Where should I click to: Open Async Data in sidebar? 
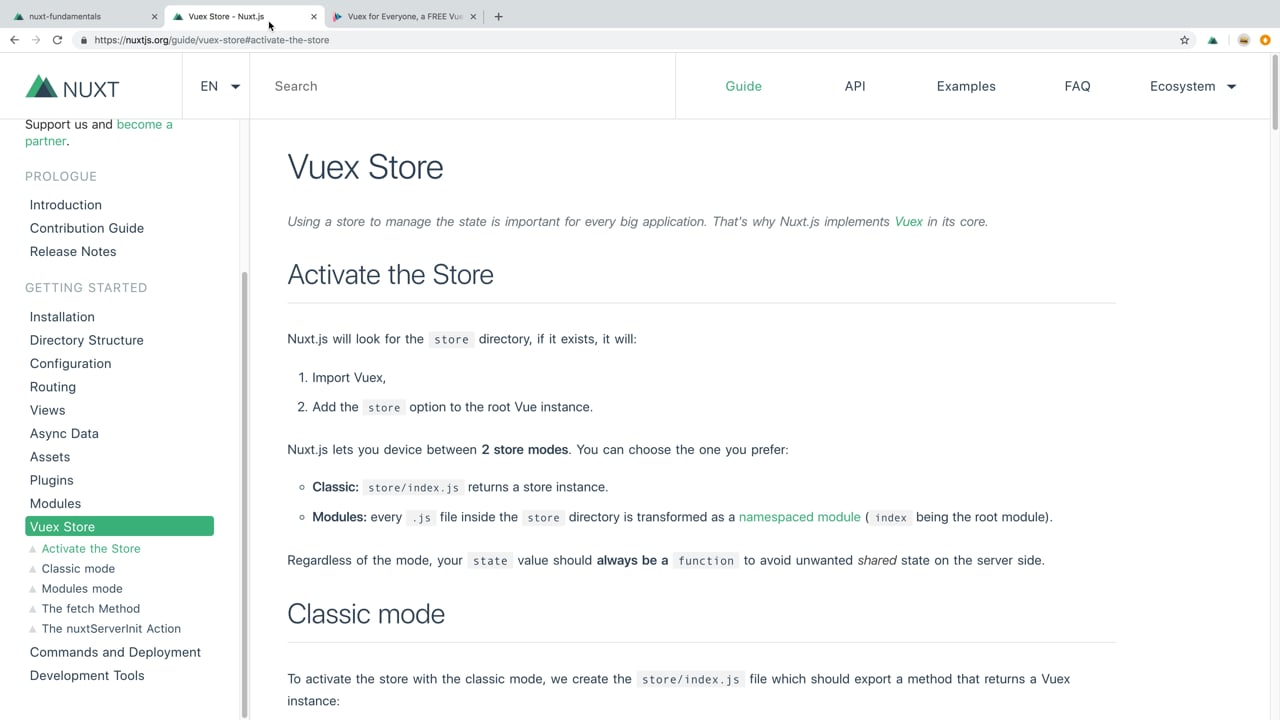(x=64, y=433)
